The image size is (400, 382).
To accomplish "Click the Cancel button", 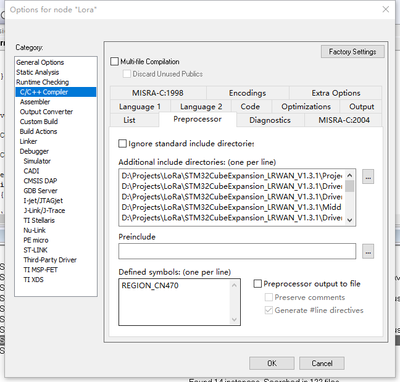I will tap(322, 363).
